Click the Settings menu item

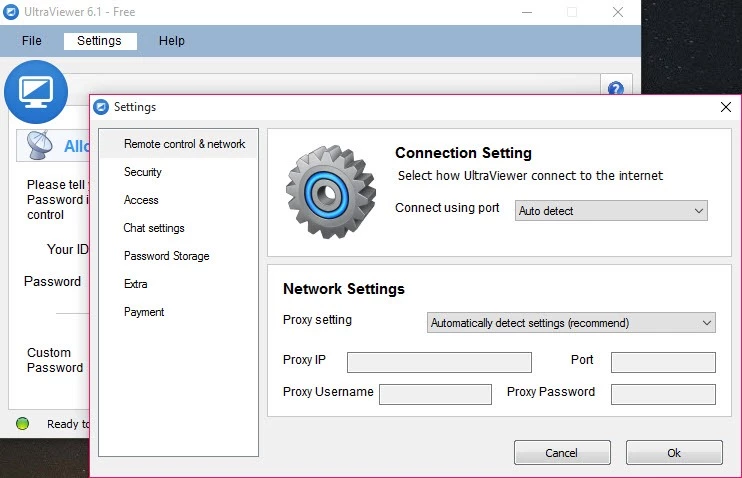(99, 41)
